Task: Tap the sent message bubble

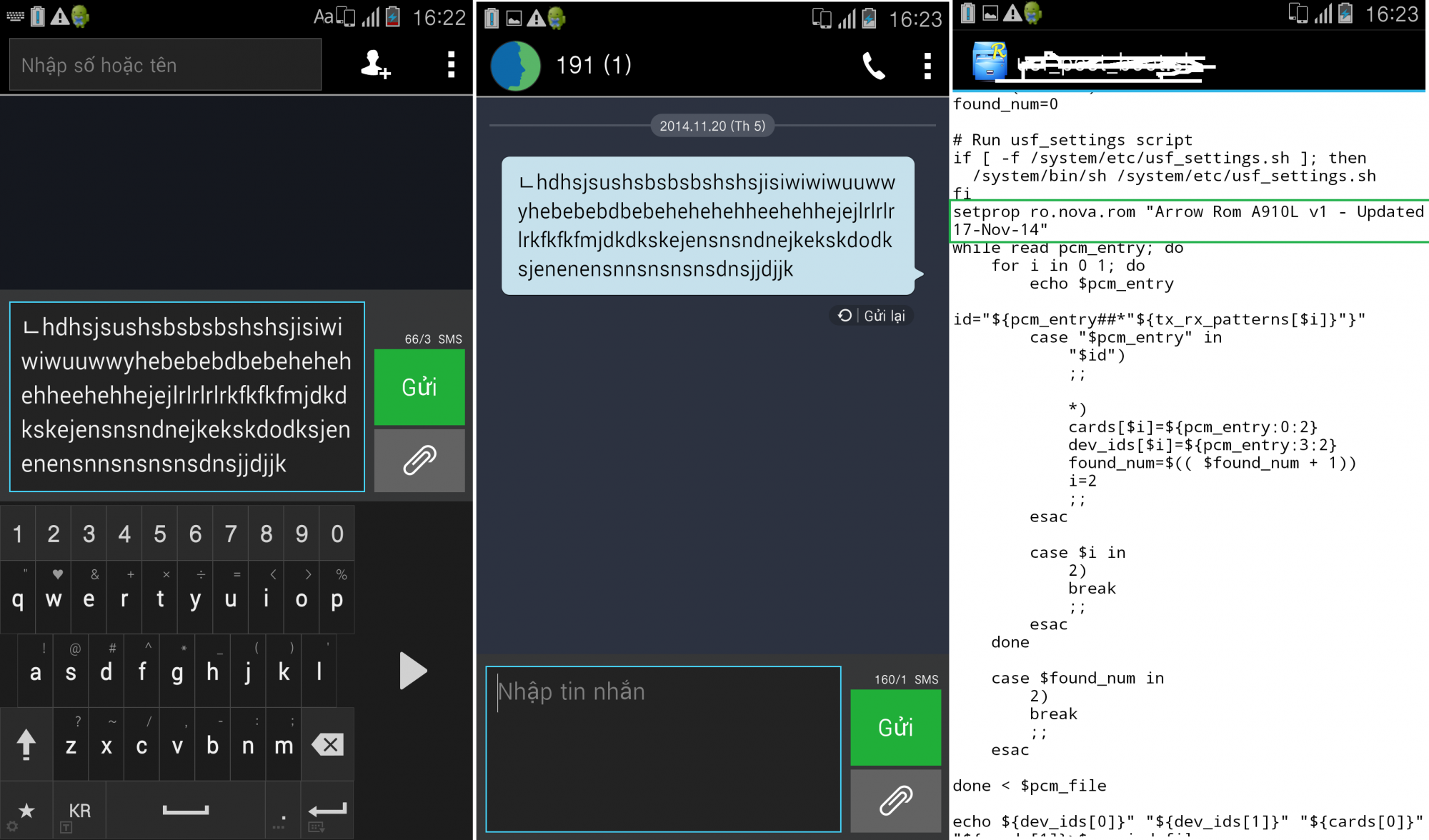Action: (708, 226)
